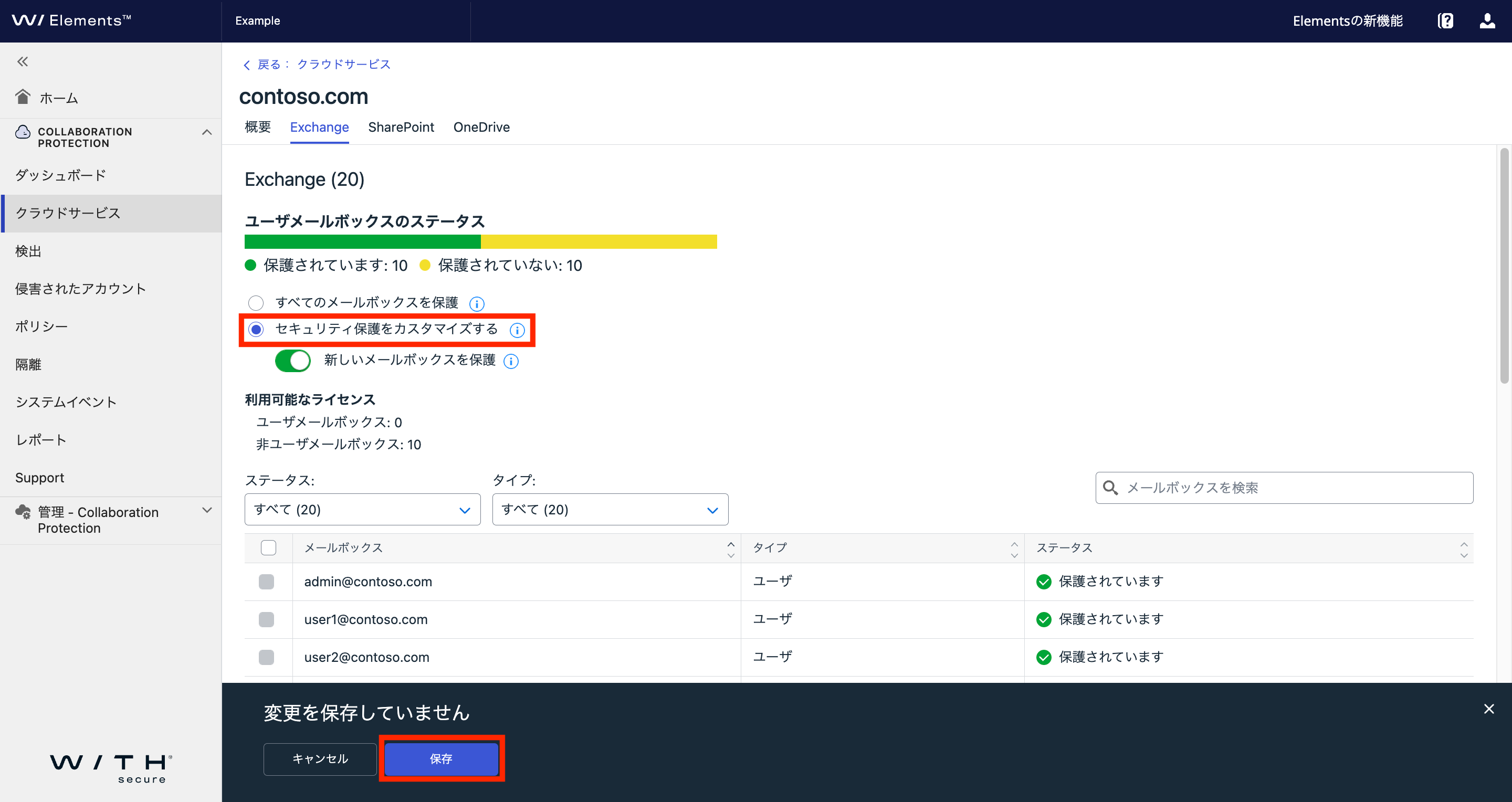The width and height of the screenshot is (1512, 802).
Task: Check the select-all mailboxes header checkbox
Action: tap(268, 548)
